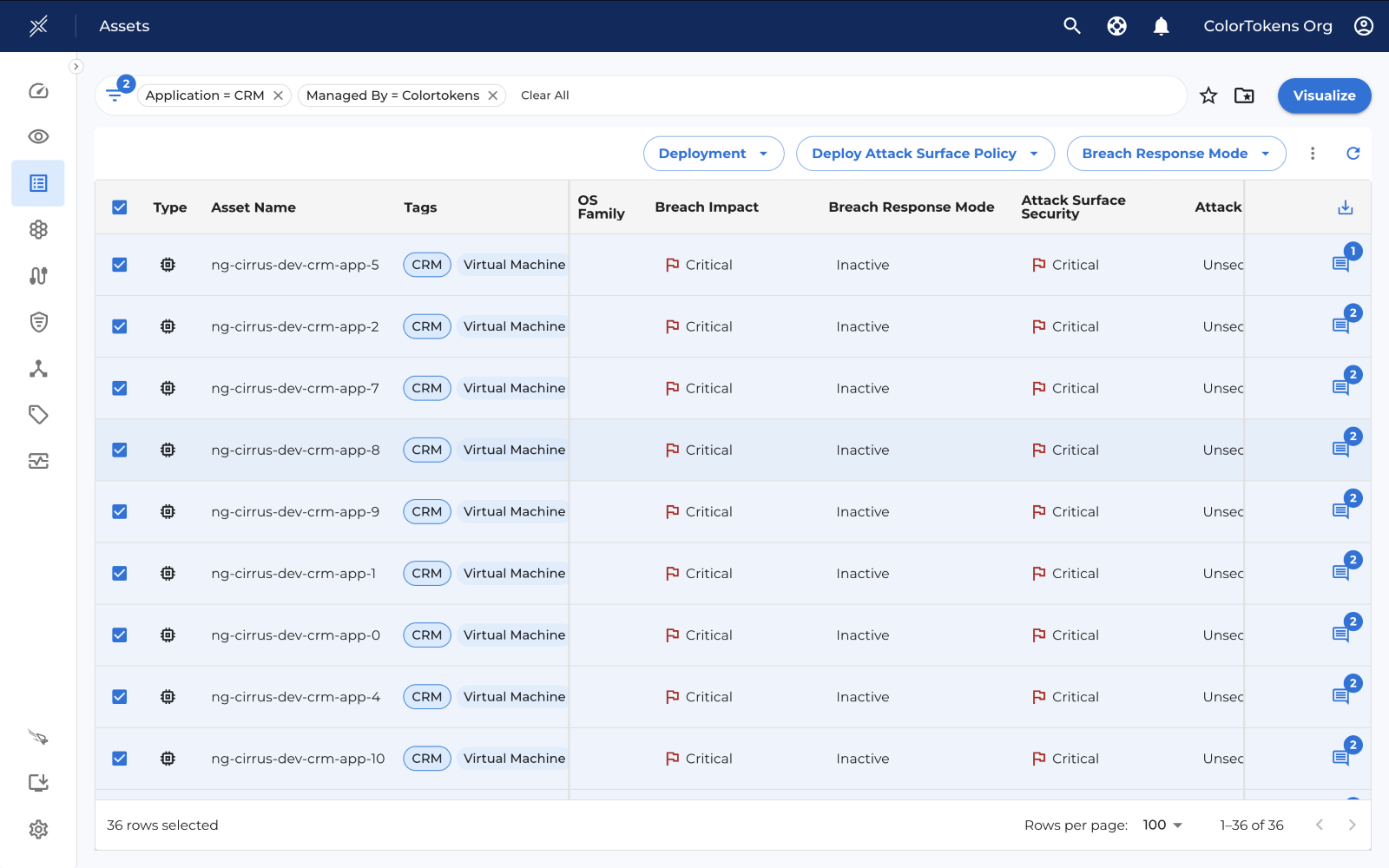The height and width of the screenshot is (868, 1389).
Task: Expand the Deployment dropdown
Action: (713, 154)
